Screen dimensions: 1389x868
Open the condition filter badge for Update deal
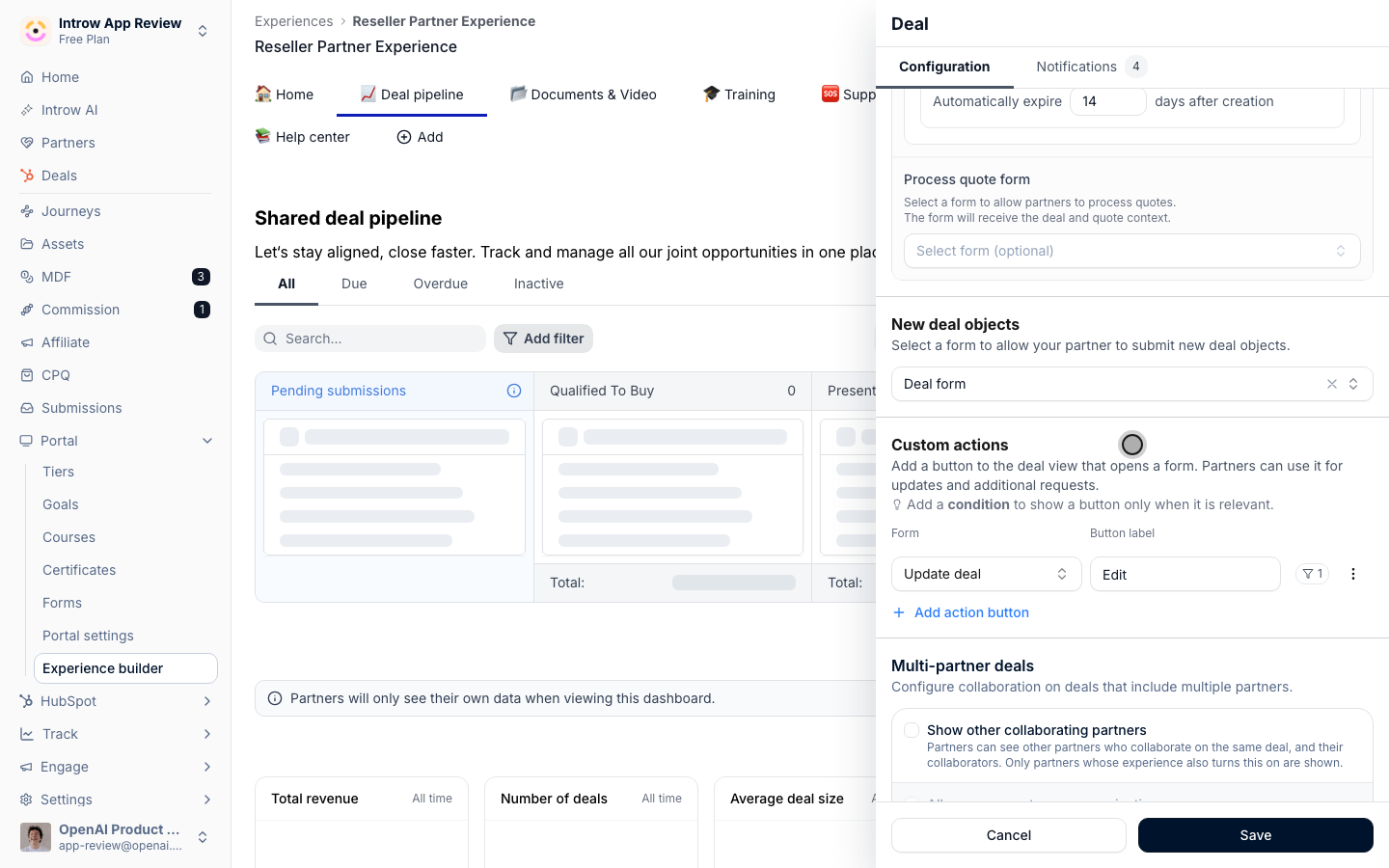click(x=1312, y=574)
